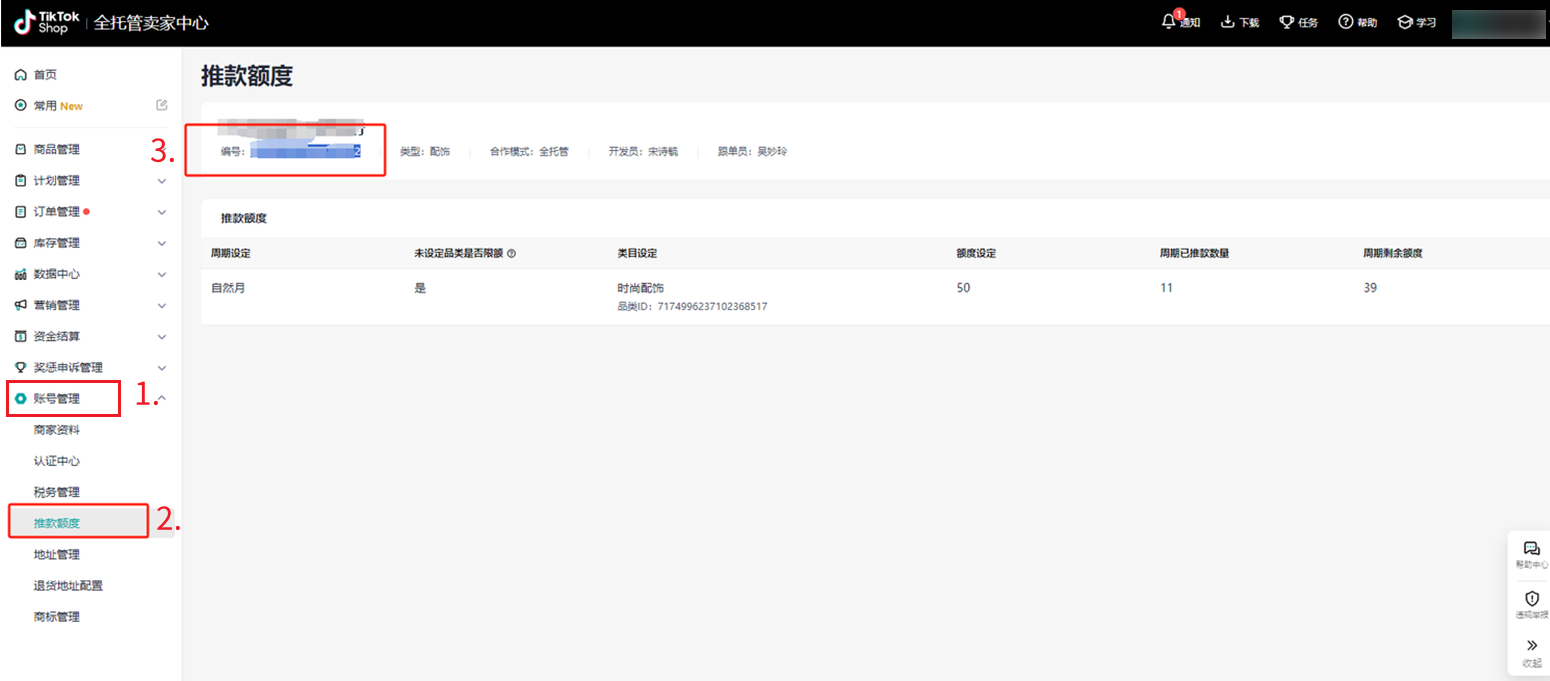Click info icon next to 未设定品类是否限额
Viewport: 1550px width, 681px height.
[x=511, y=254]
